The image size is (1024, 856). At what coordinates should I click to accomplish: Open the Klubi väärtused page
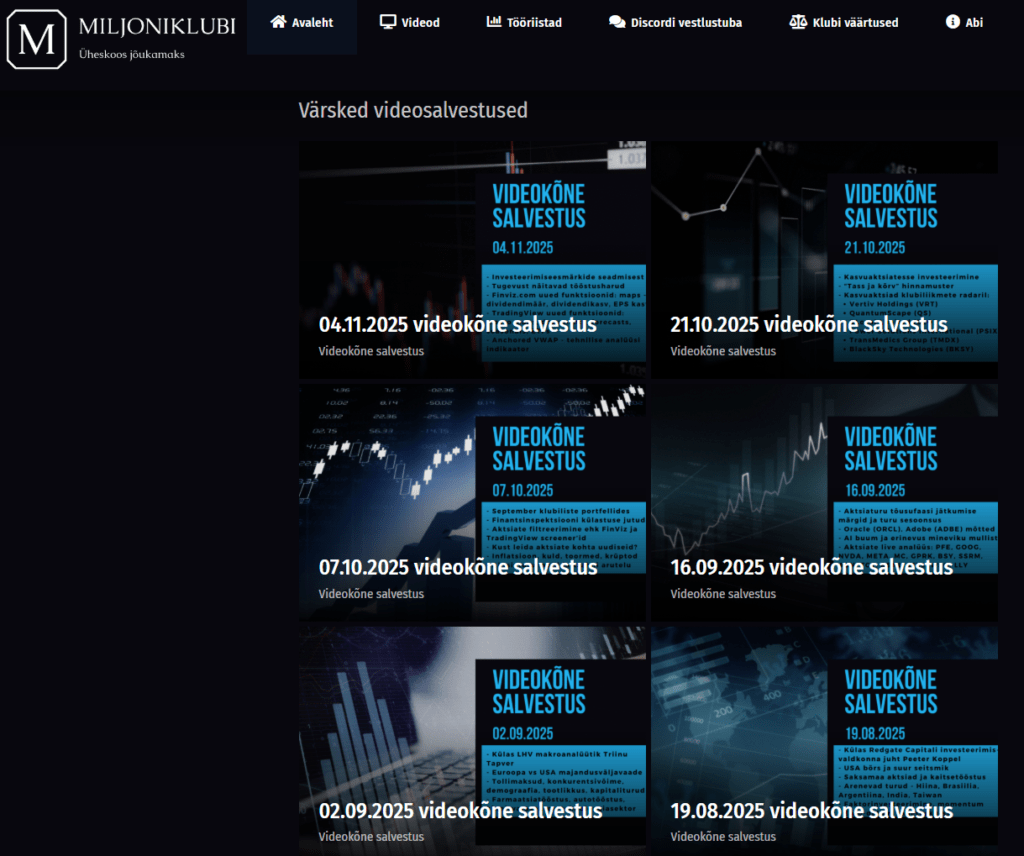pyautogui.click(x=854, y=22)
